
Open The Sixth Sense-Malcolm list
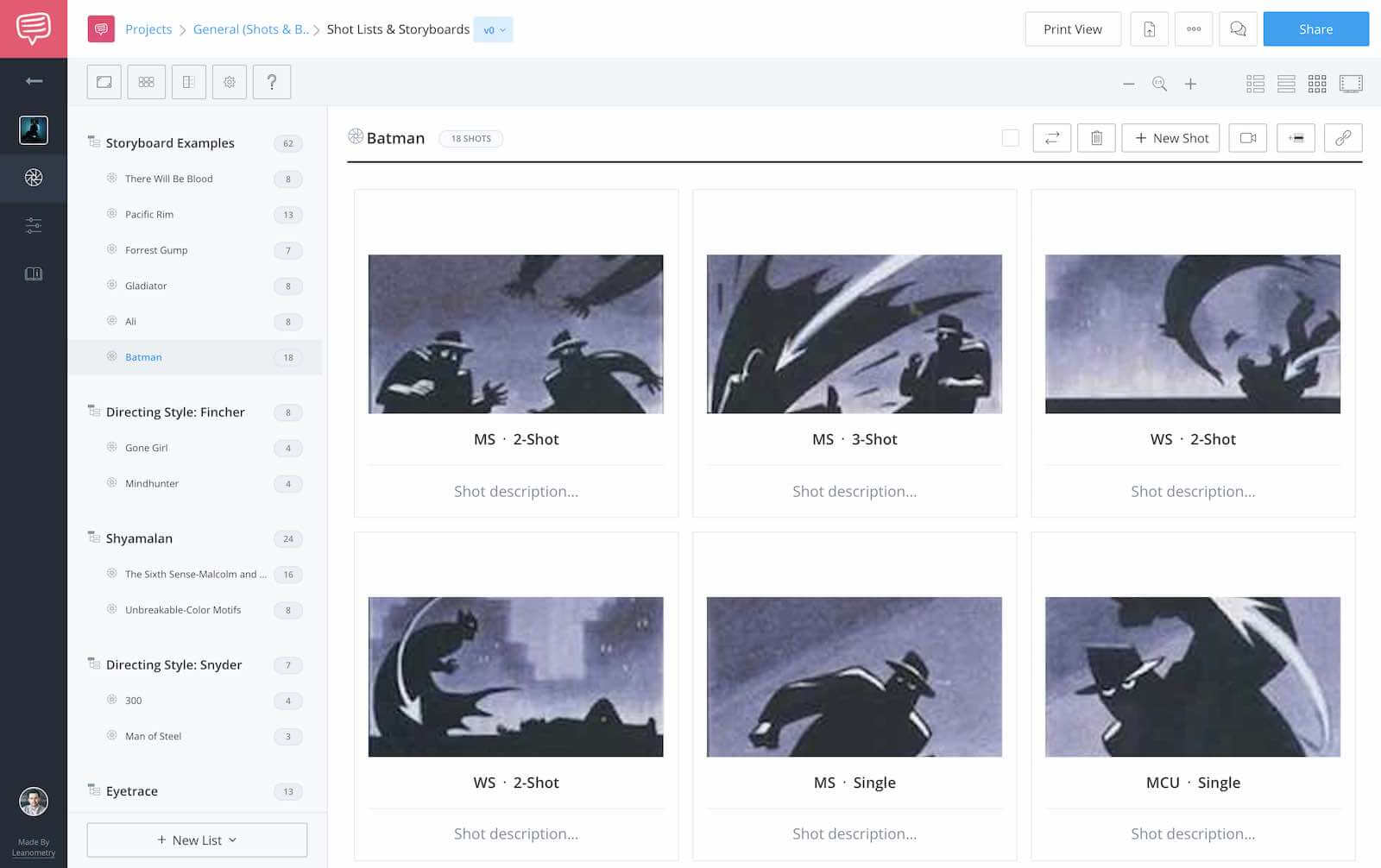pyautogui.click(x=195, y=575)
